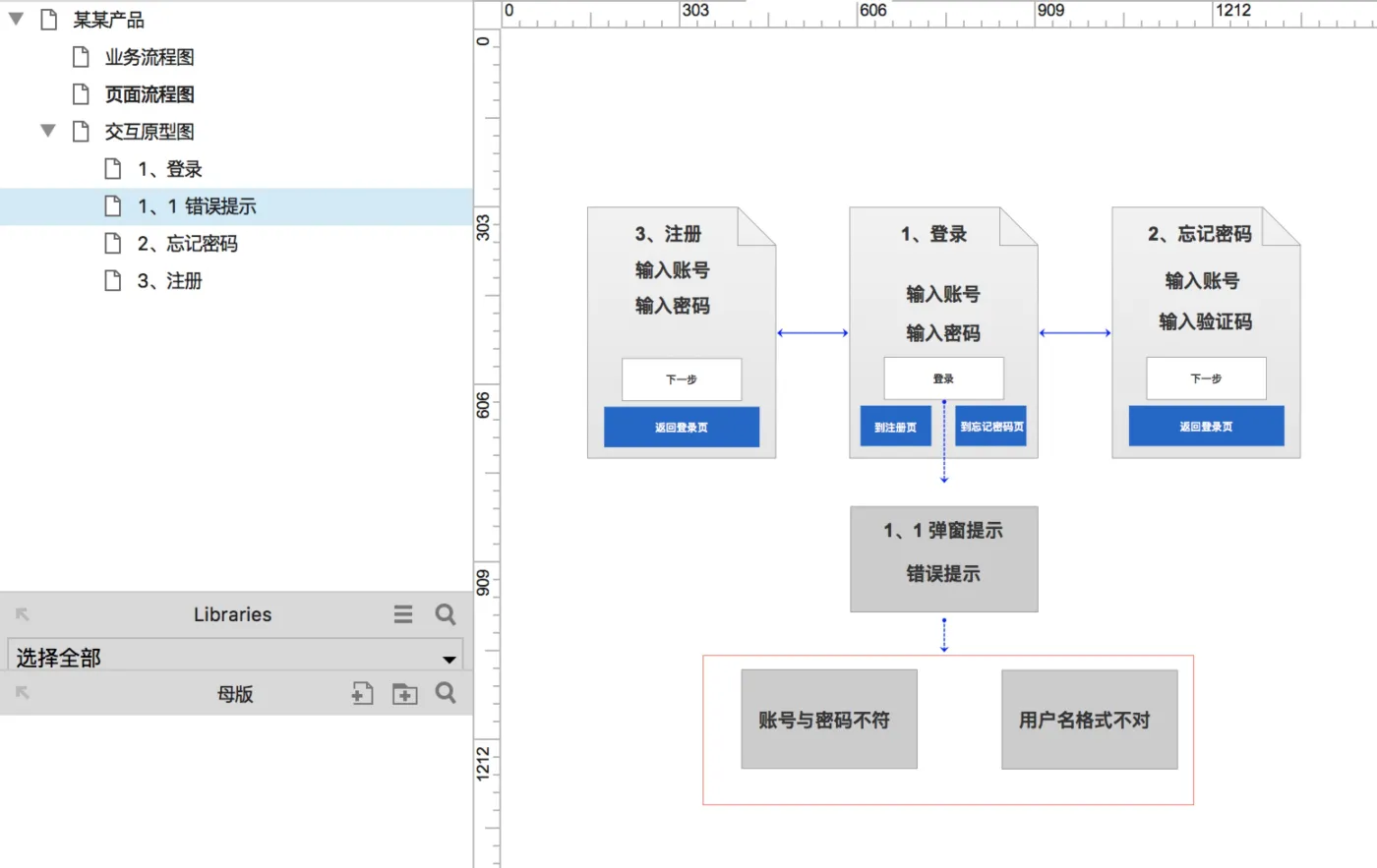This screenshot has width=1377, height=868.
Task: Open the 1、登录 page in tree
Action: [169, 169]
